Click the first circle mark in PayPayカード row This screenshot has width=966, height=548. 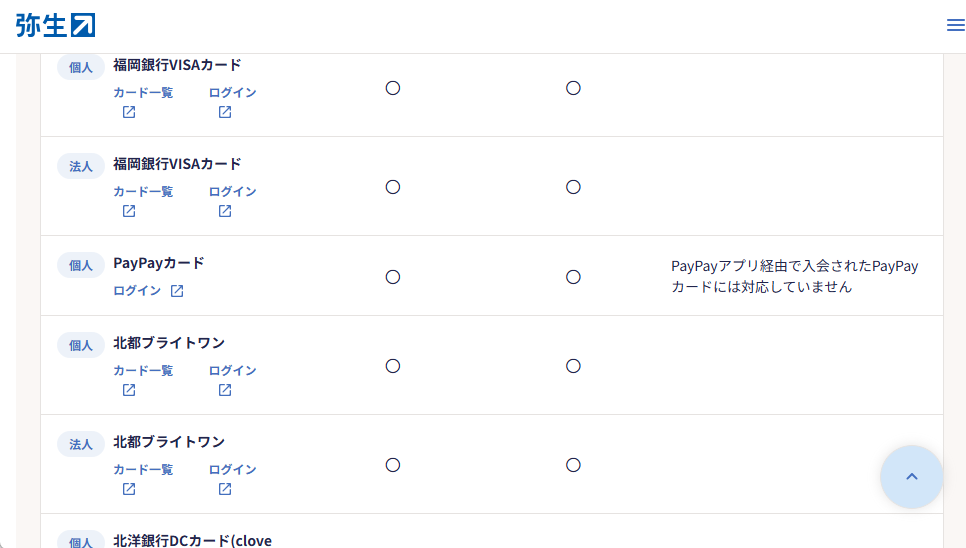[393, 277]
